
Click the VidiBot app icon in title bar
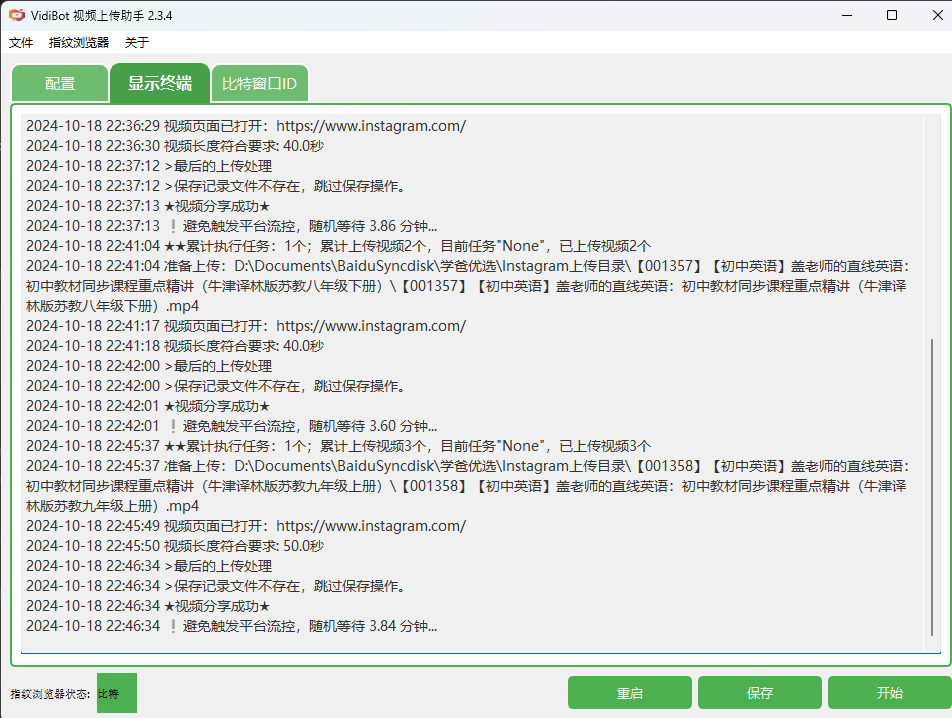pos(16,15)
